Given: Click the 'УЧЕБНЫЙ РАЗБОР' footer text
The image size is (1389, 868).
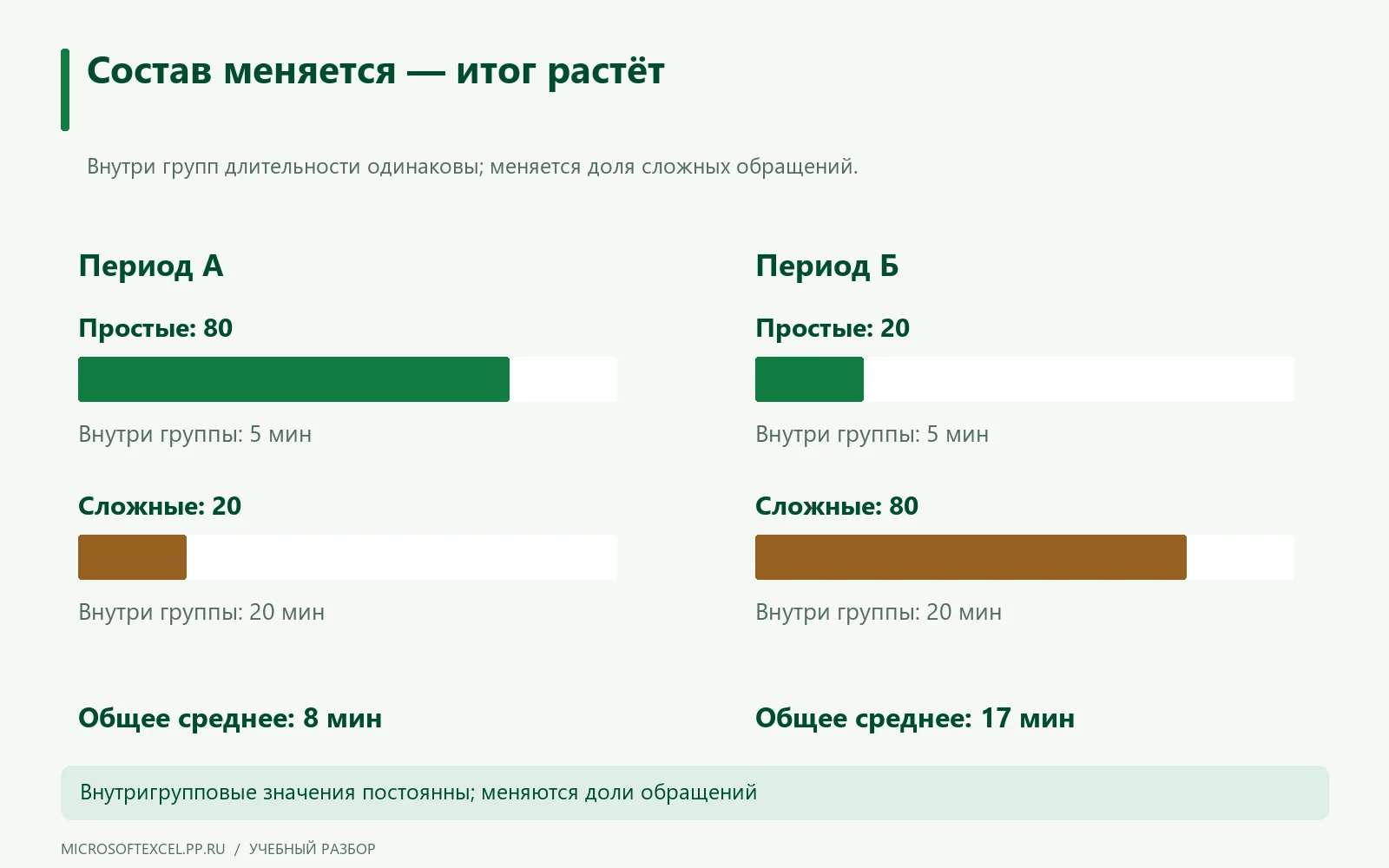Looking at the screenshot, I should point(313,849).
